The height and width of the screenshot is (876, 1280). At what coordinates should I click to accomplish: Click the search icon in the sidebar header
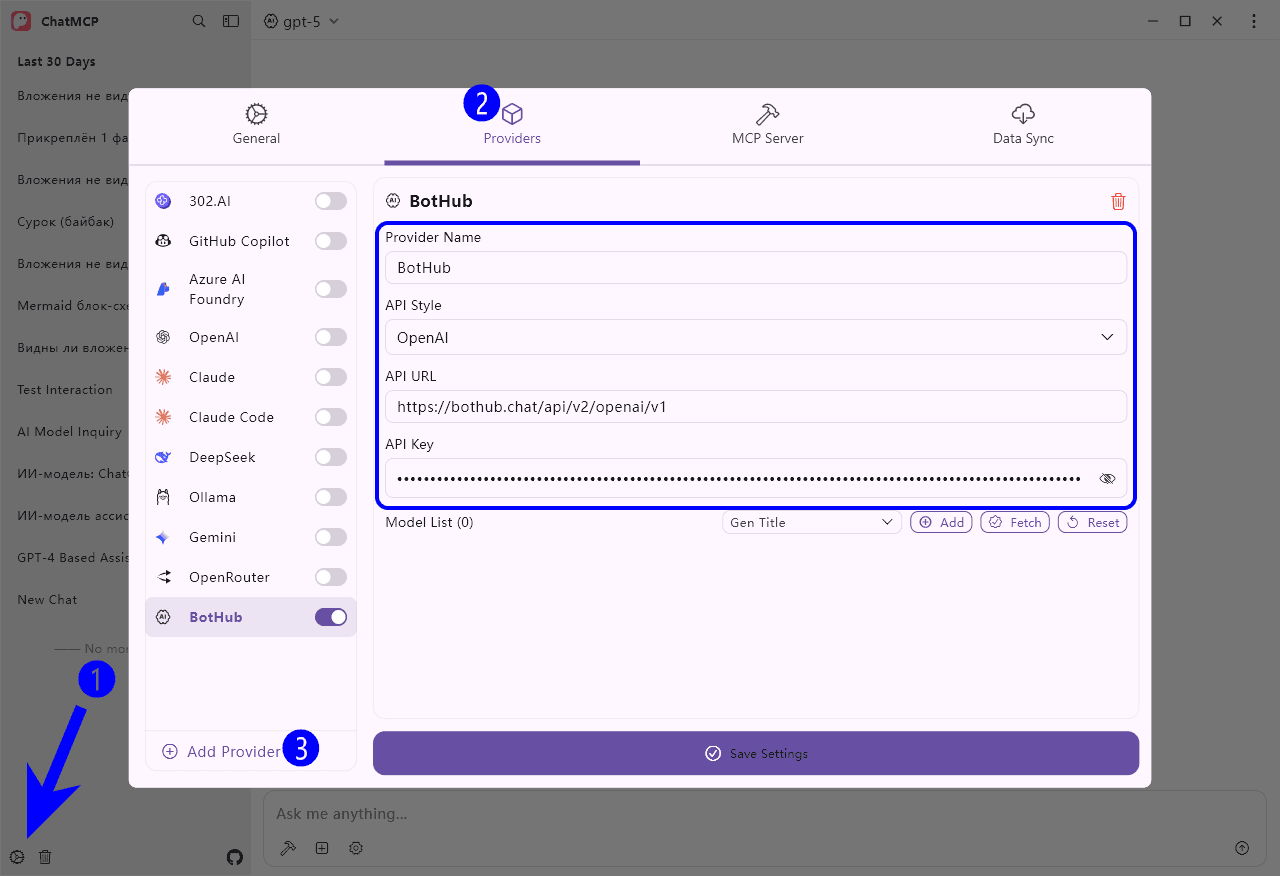point(199,20)
